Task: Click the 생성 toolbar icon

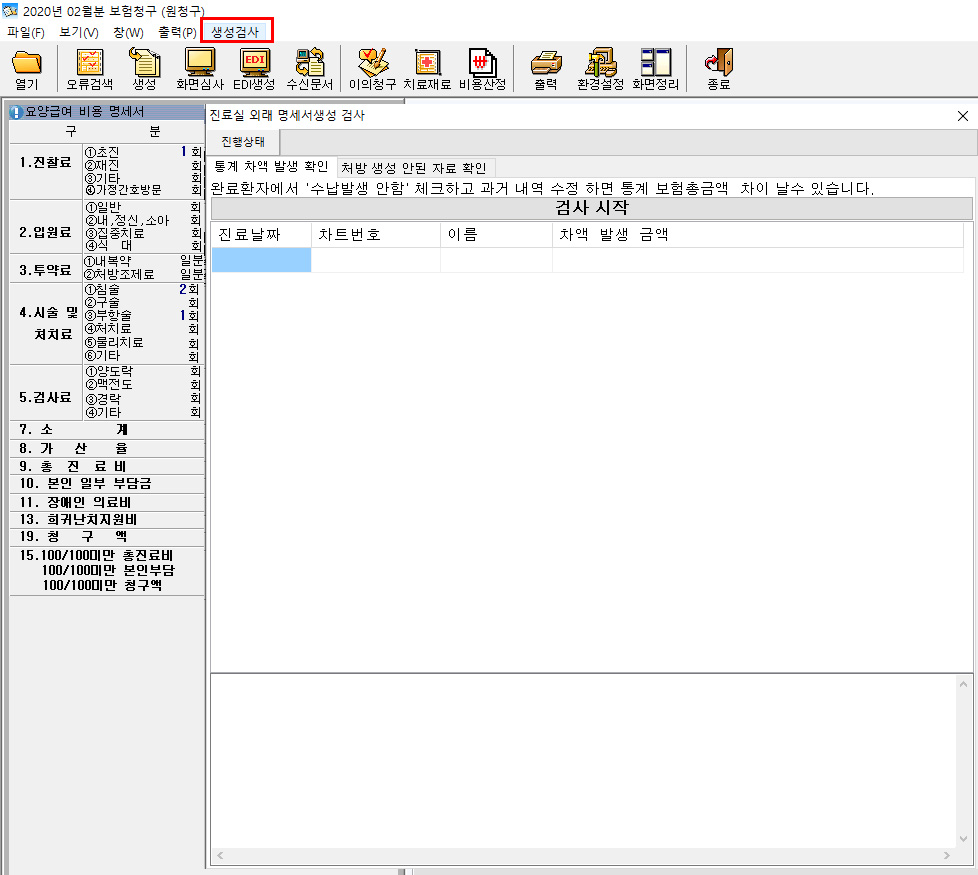Action: click(x=145, y=68)
